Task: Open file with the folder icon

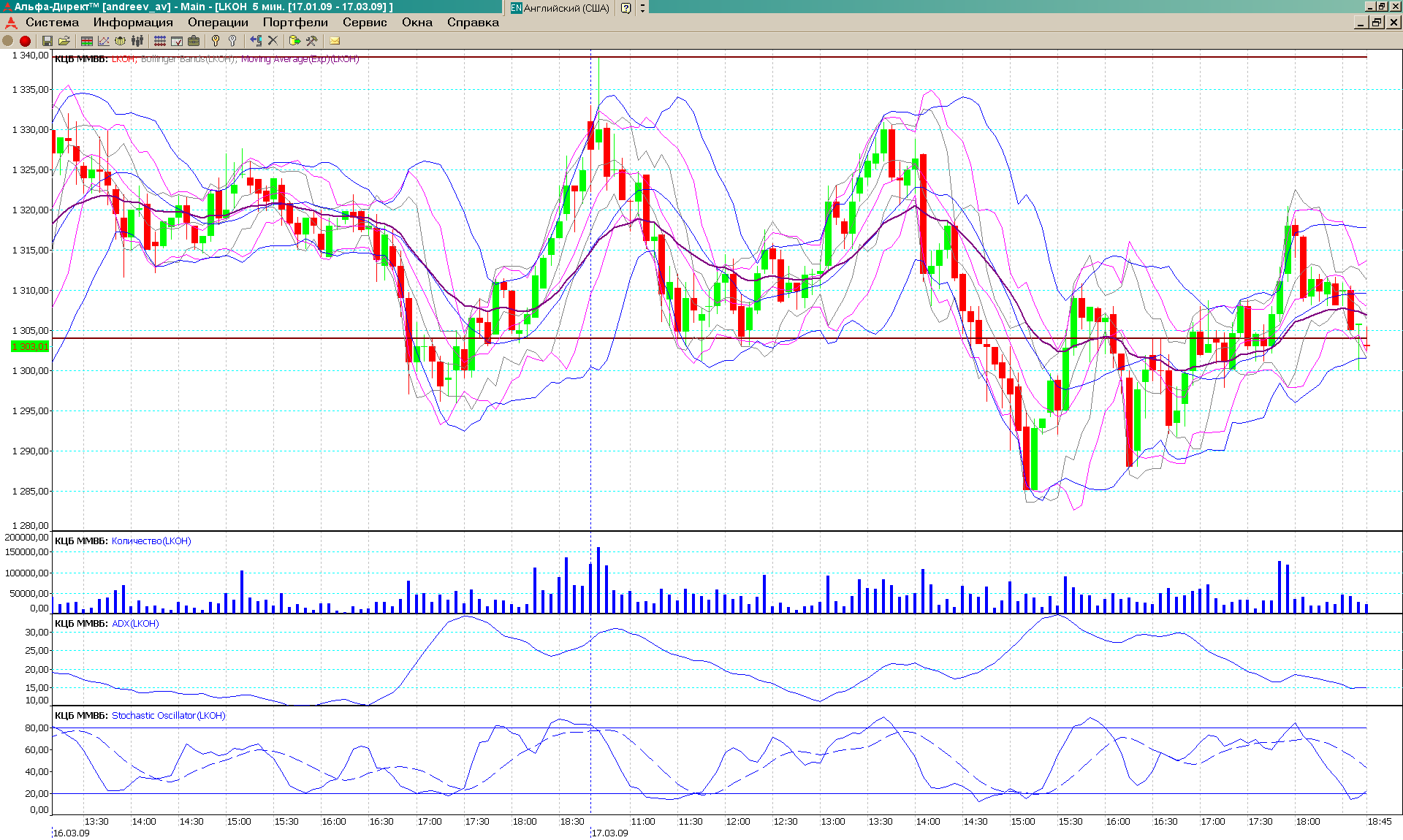Action: pyautogui.click(x=64, y=41)
